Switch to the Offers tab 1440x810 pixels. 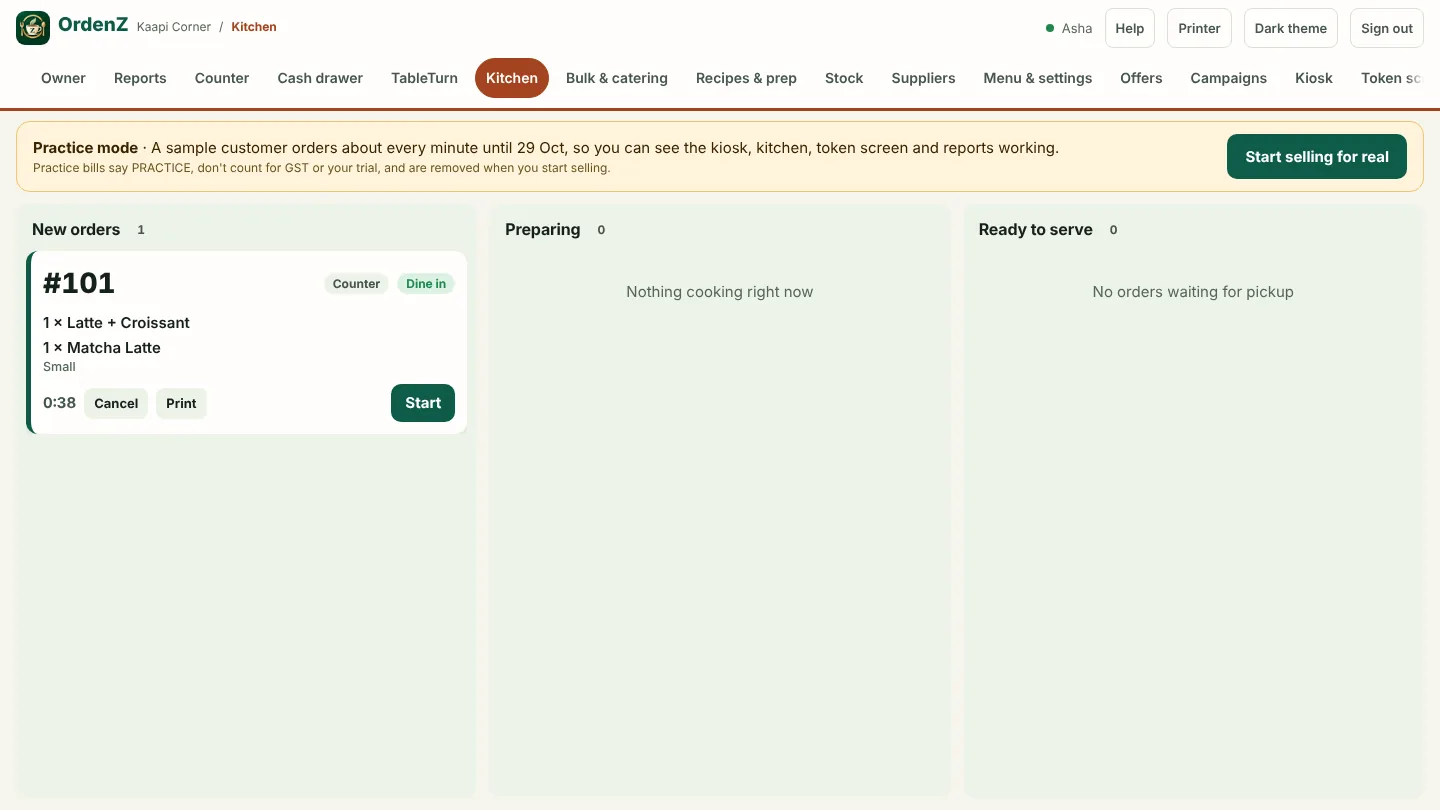pos(1141,78)
